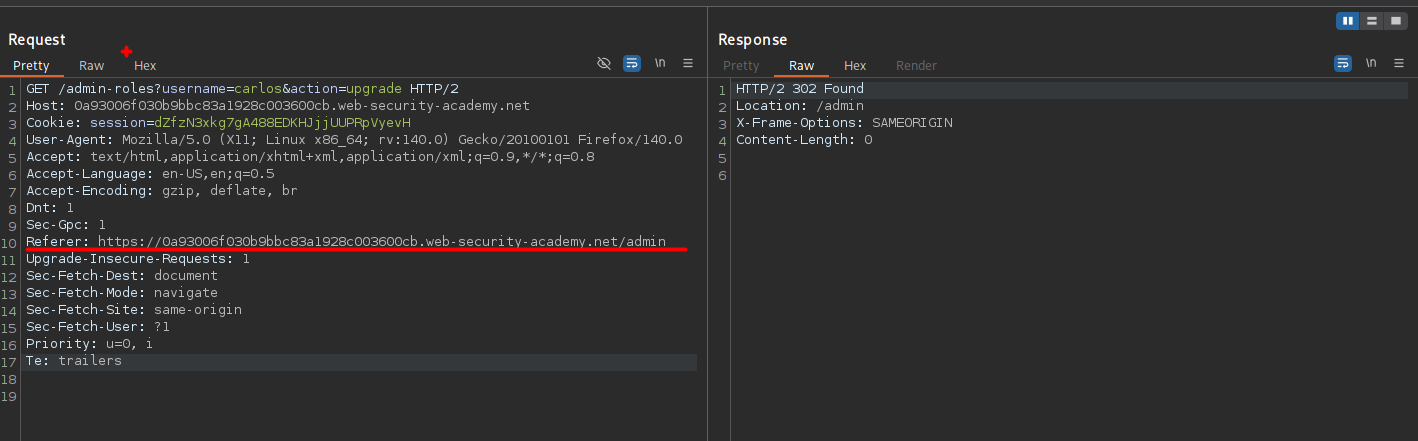Open Response Pretty tab

(741, 65)
